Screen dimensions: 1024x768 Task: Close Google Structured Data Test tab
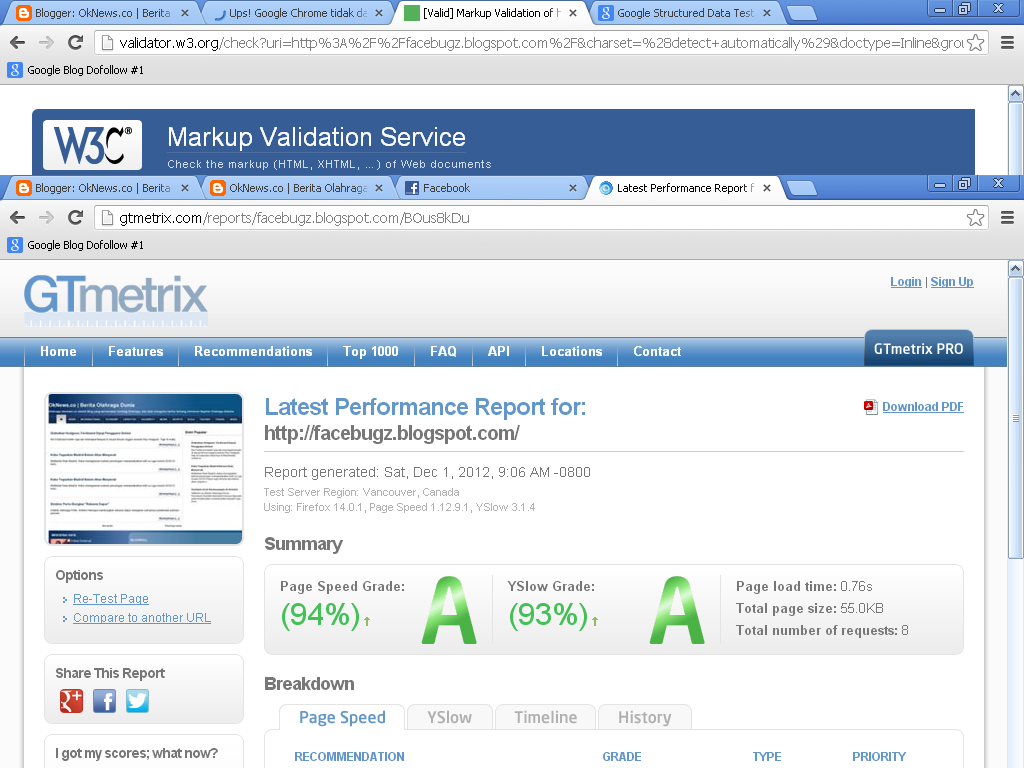point(767,13)
